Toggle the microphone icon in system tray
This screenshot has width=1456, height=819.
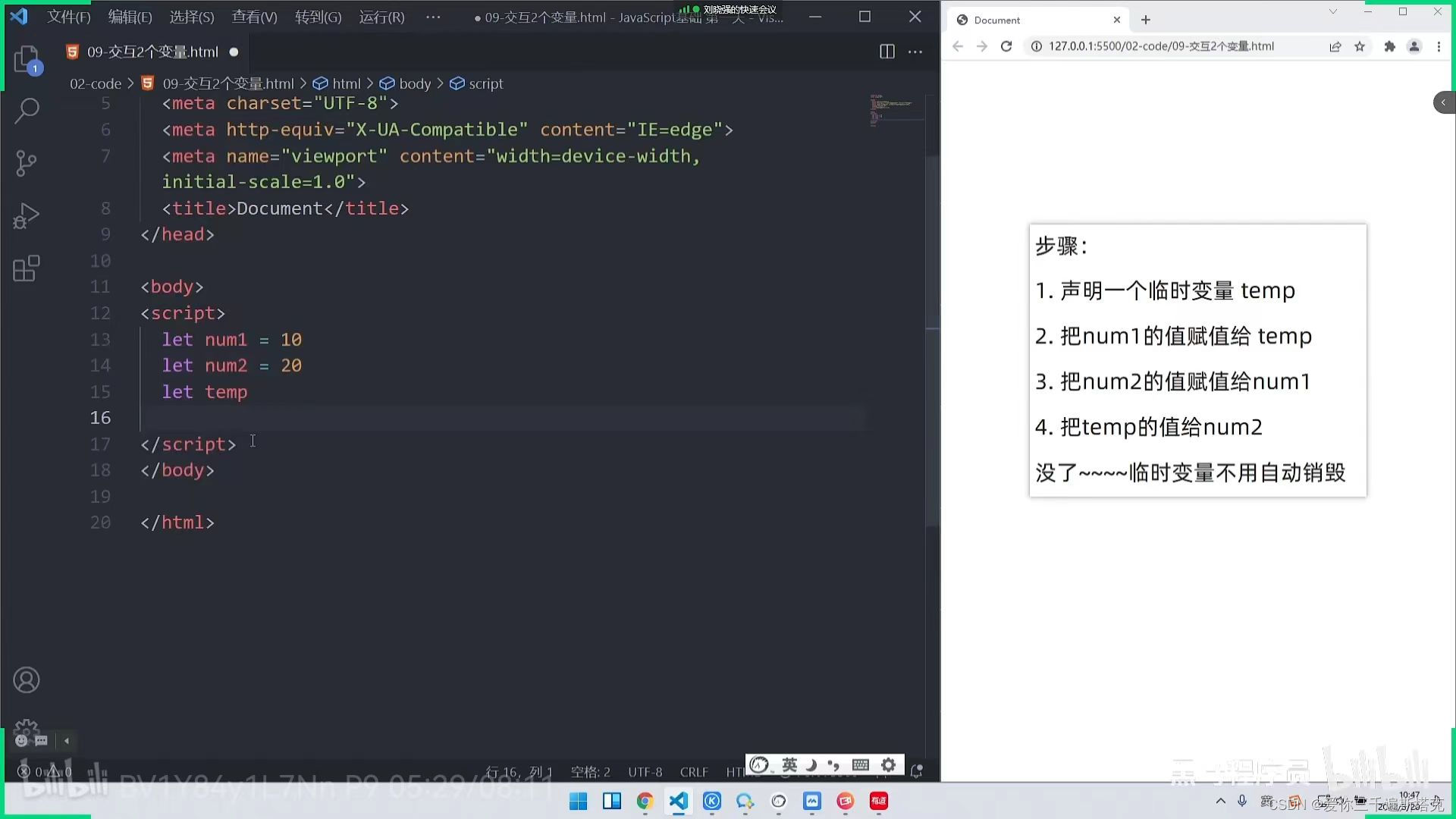point(1242,801)
